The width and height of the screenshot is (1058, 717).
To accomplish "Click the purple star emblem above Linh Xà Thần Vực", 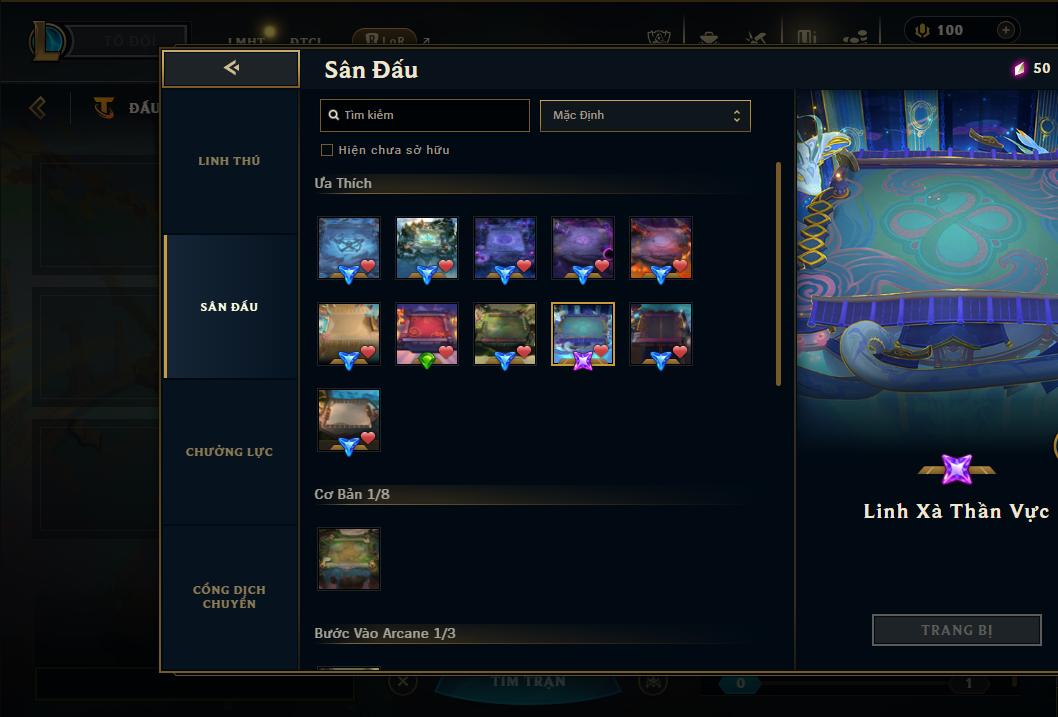I will point(956,469).
